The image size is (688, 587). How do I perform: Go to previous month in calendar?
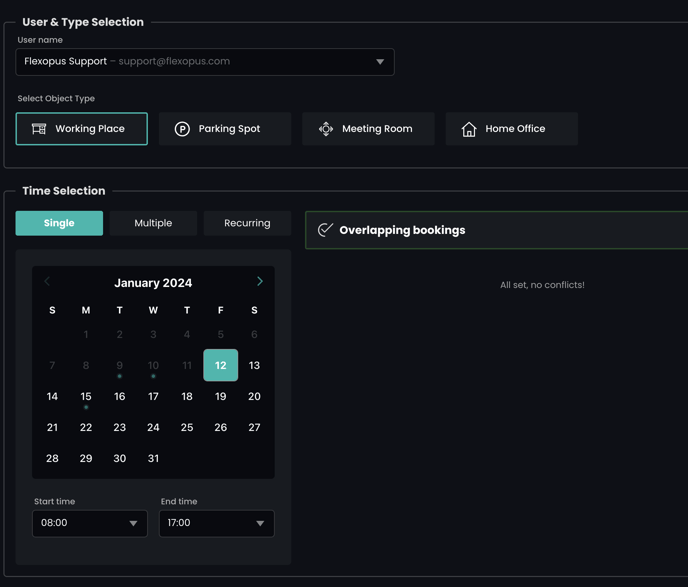pyautogui.click(x=47, y=281)
